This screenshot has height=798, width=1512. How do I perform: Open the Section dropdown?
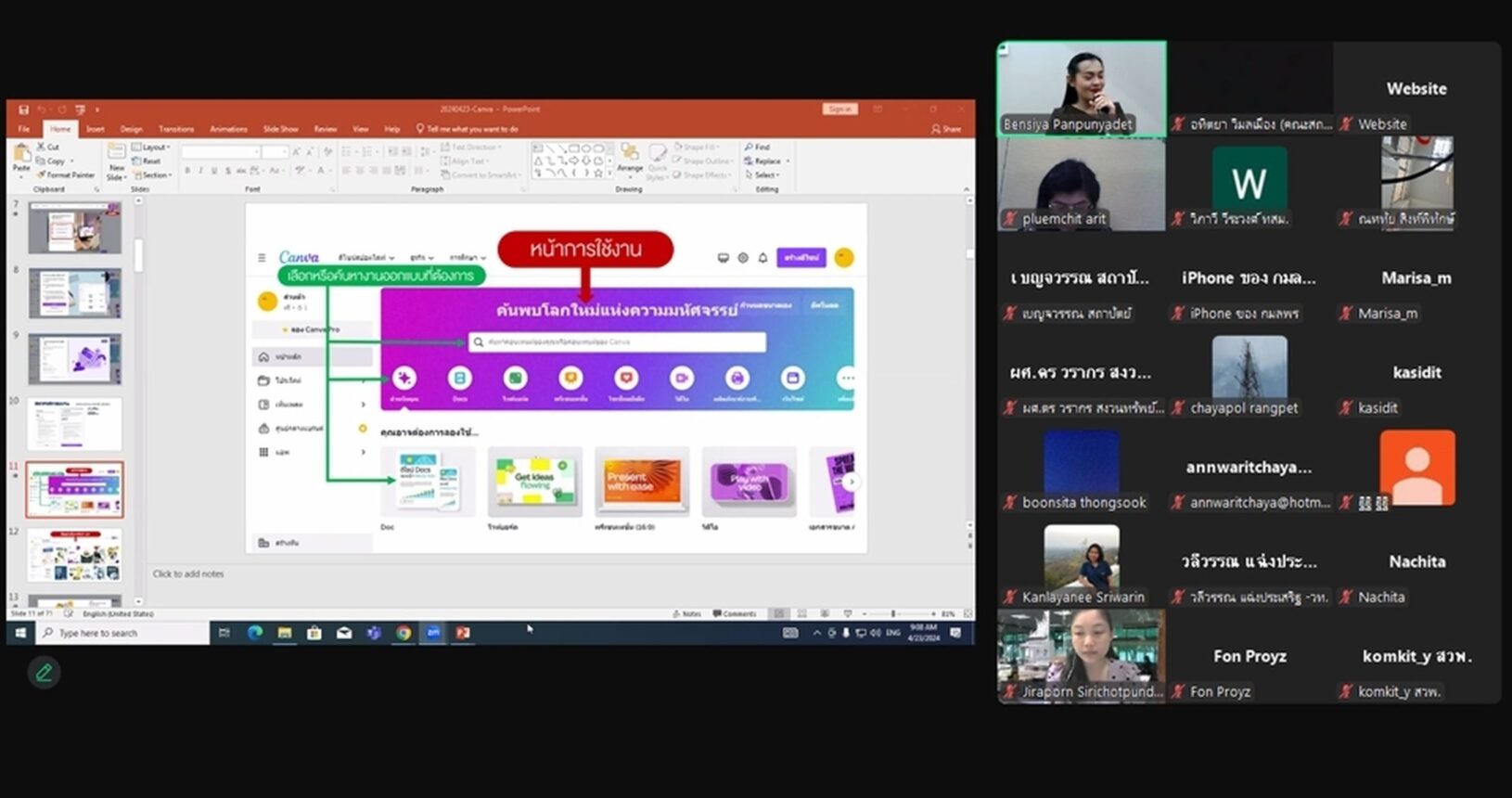[x=152, y=174]
